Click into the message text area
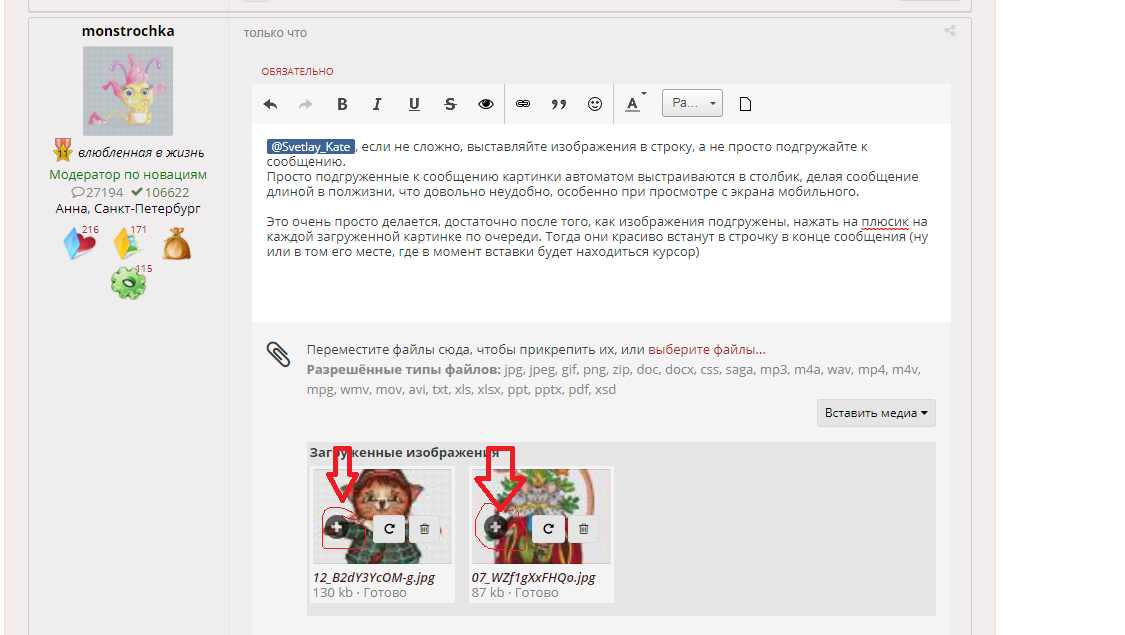The height and width of the screenshot is (635, 1125). coord(600,285)
